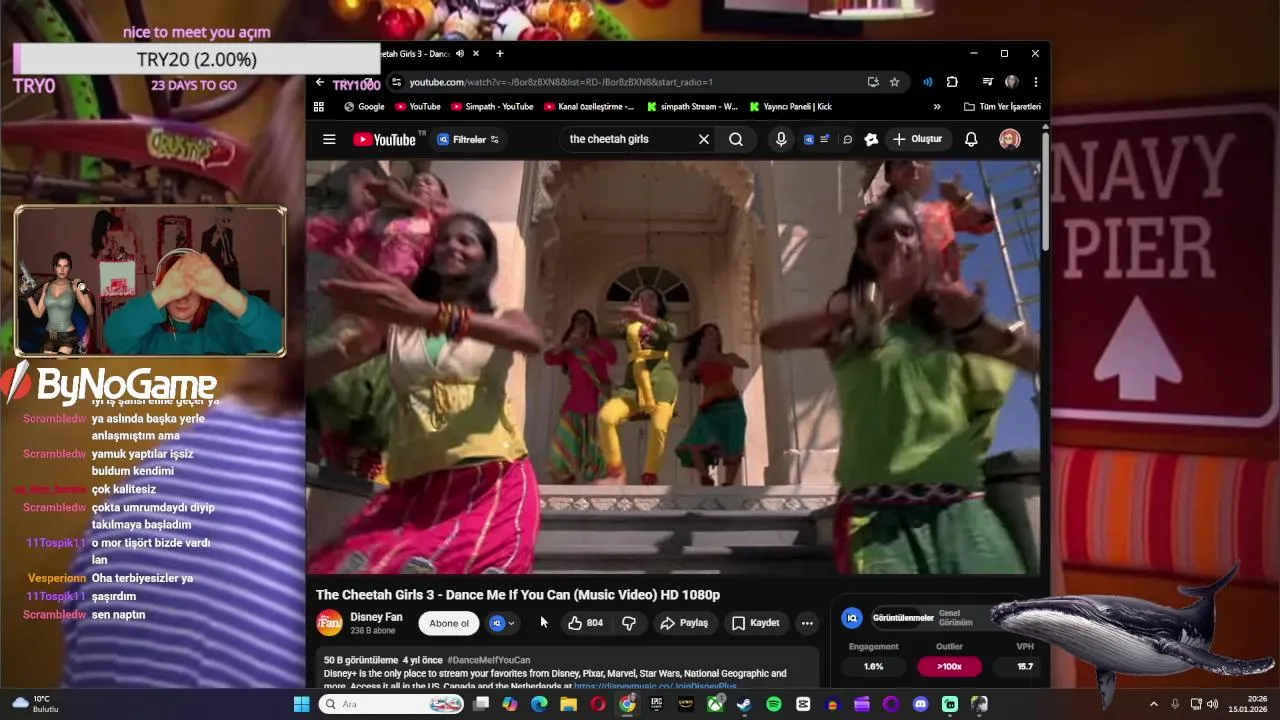
Task: Open the chat bubble extension icon
Action: pos(847,139)
